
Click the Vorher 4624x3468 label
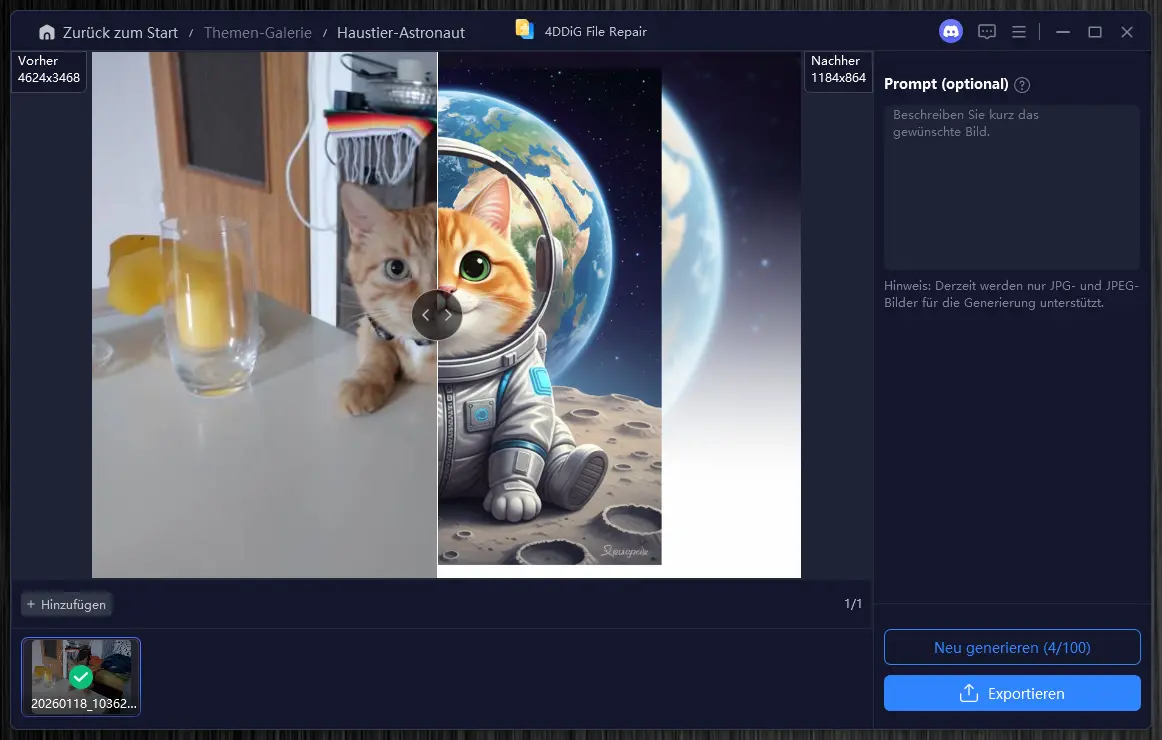[49, 69]
